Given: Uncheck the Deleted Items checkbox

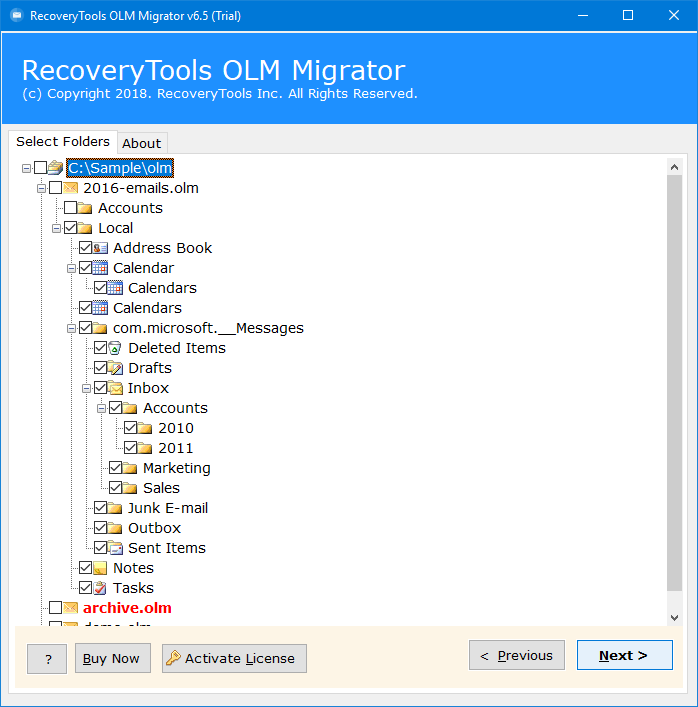Looking at the screenshot, I should tap(100, 348).
